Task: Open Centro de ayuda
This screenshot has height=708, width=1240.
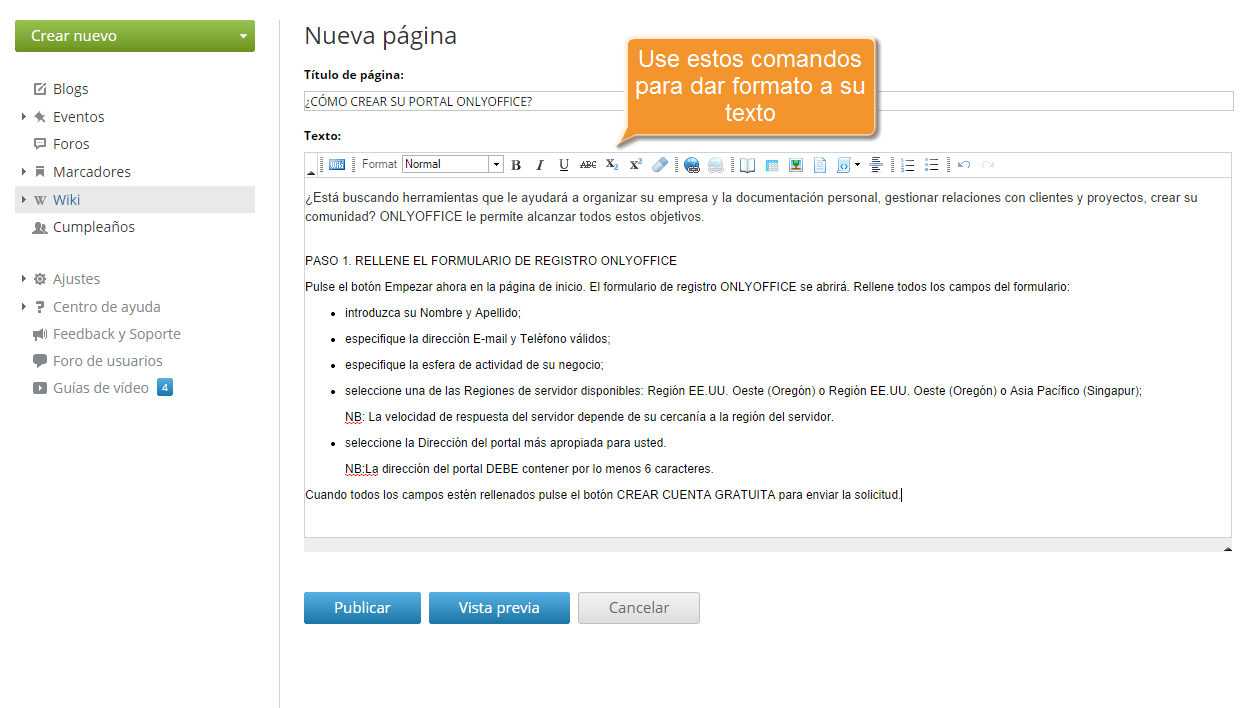Action: (106, 307)
